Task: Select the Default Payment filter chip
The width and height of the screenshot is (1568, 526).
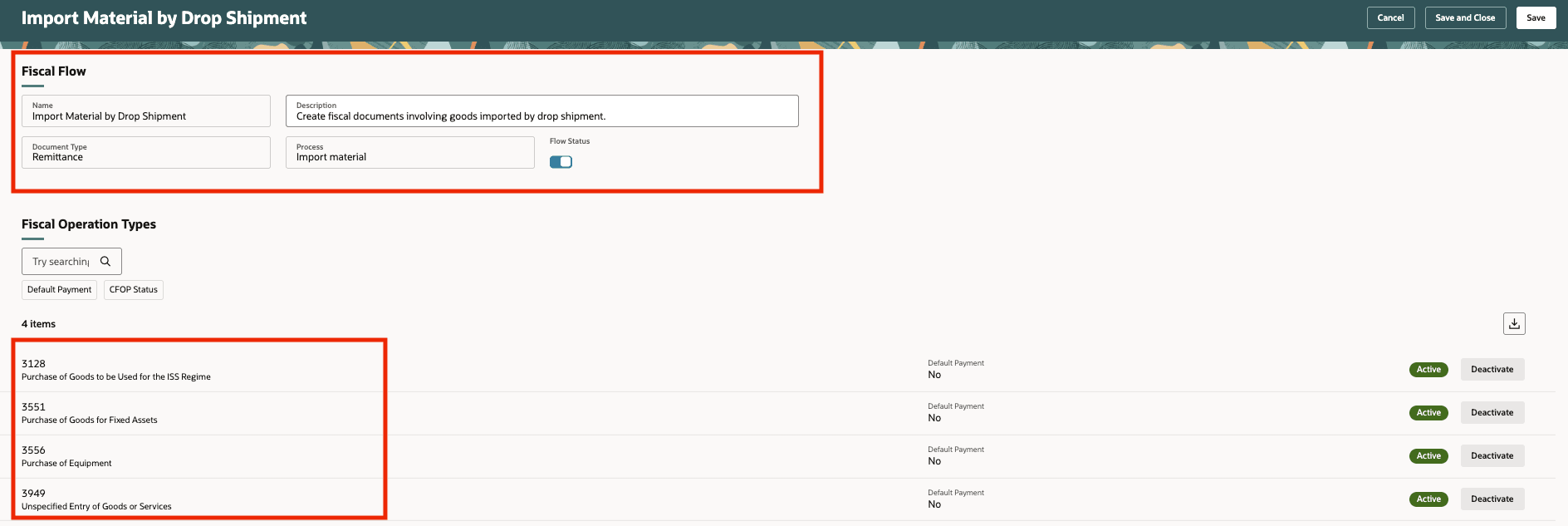Action: [59, 290]
